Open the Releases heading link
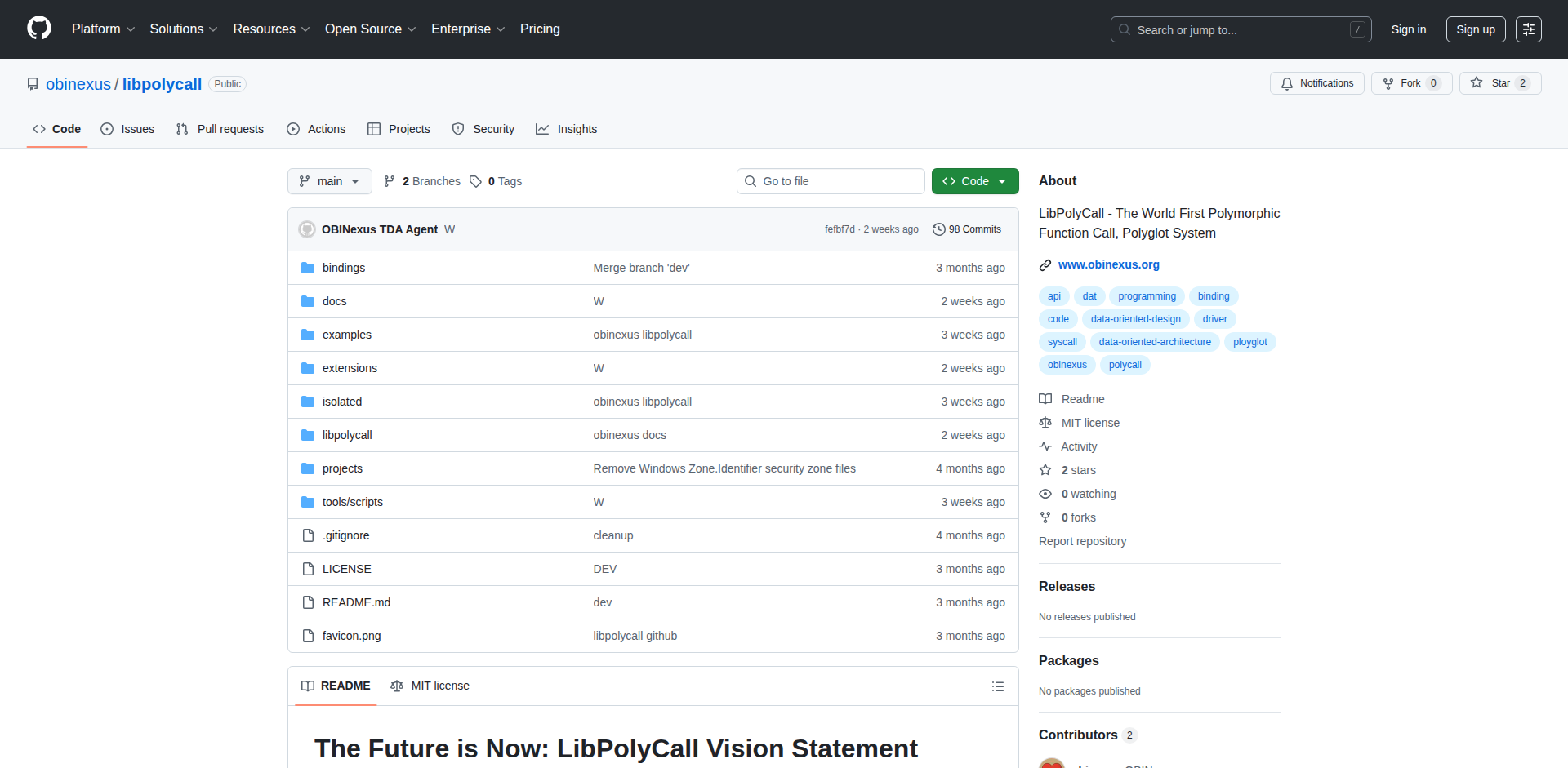 [1067, 586]
